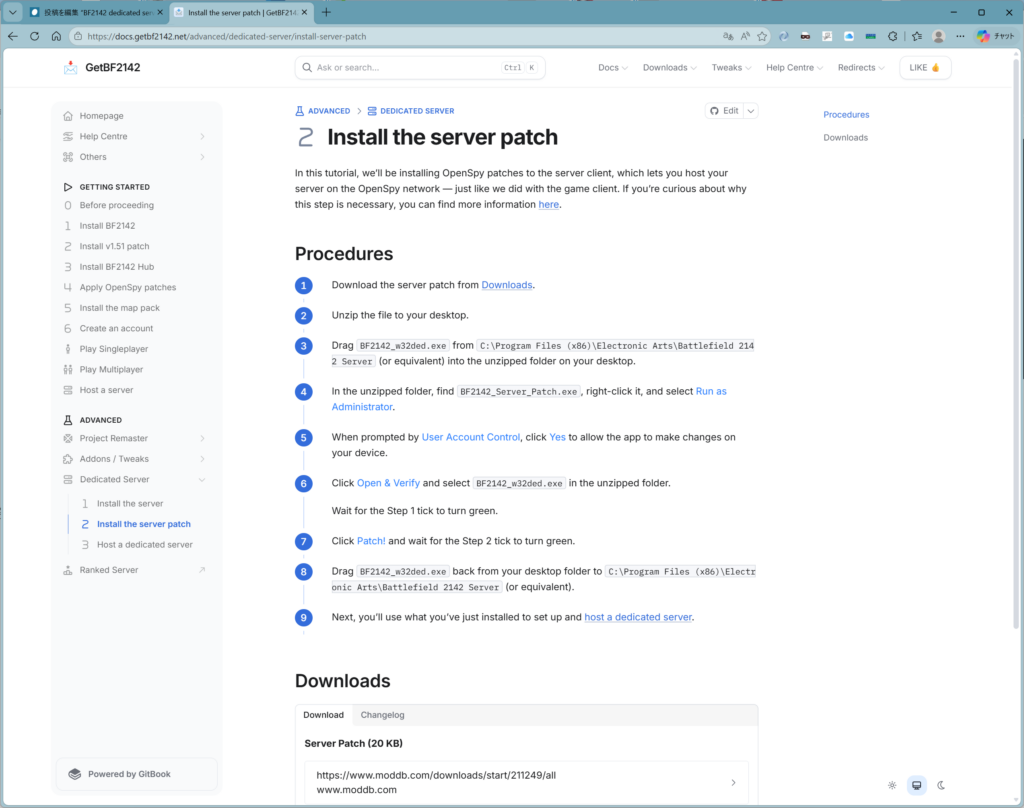
Task: Switch to the Changelog tab
Action: point(382,715)
